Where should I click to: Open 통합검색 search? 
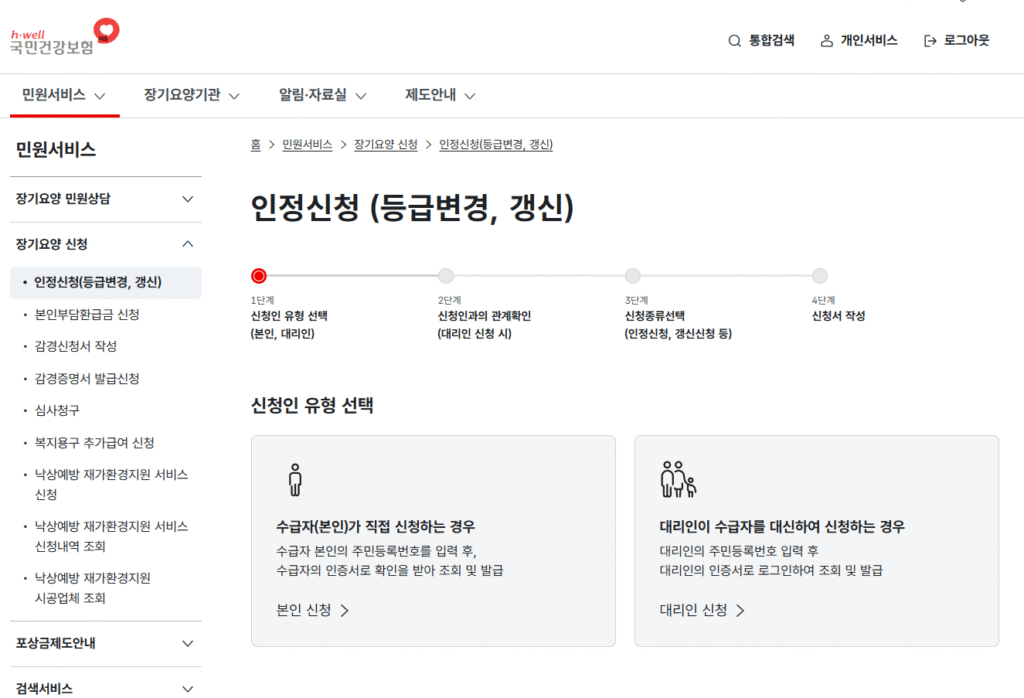tap(761, 40)
